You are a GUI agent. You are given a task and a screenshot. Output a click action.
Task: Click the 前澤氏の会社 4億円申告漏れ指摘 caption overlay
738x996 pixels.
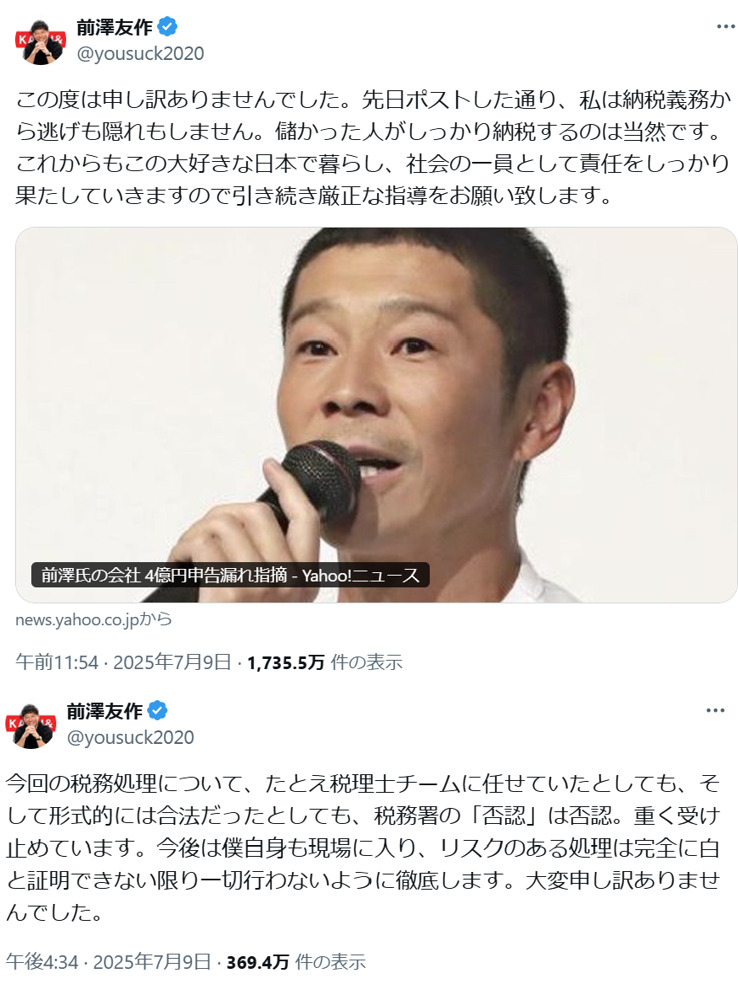point(231,575)
